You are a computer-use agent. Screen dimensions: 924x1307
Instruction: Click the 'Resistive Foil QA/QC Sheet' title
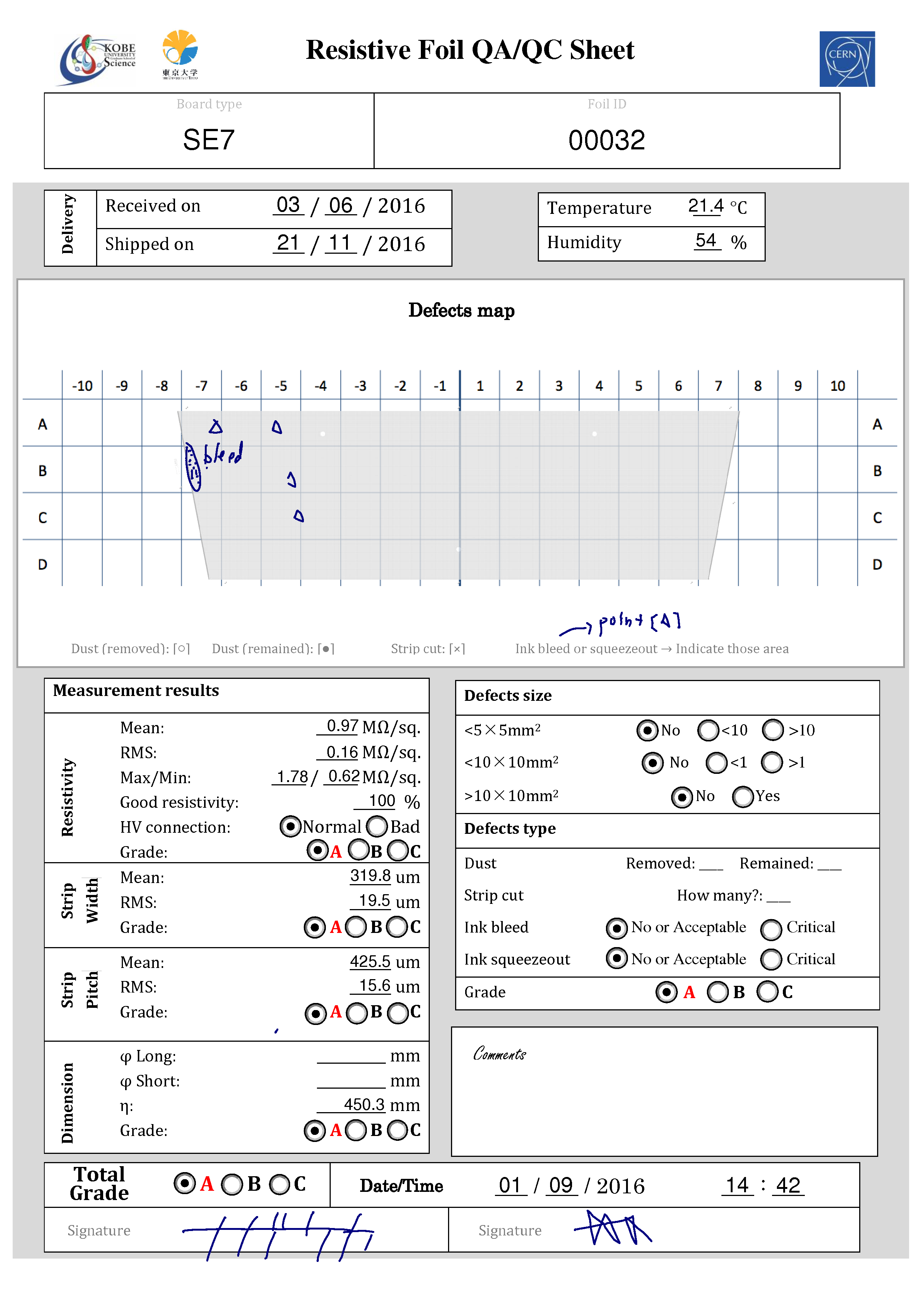[470, 50]
